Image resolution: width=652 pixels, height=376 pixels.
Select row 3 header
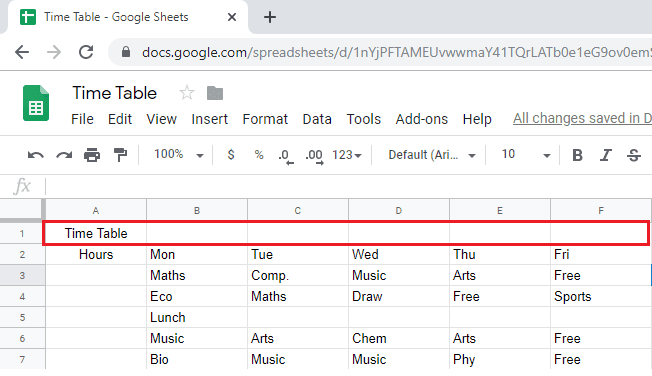coord(22,275)
